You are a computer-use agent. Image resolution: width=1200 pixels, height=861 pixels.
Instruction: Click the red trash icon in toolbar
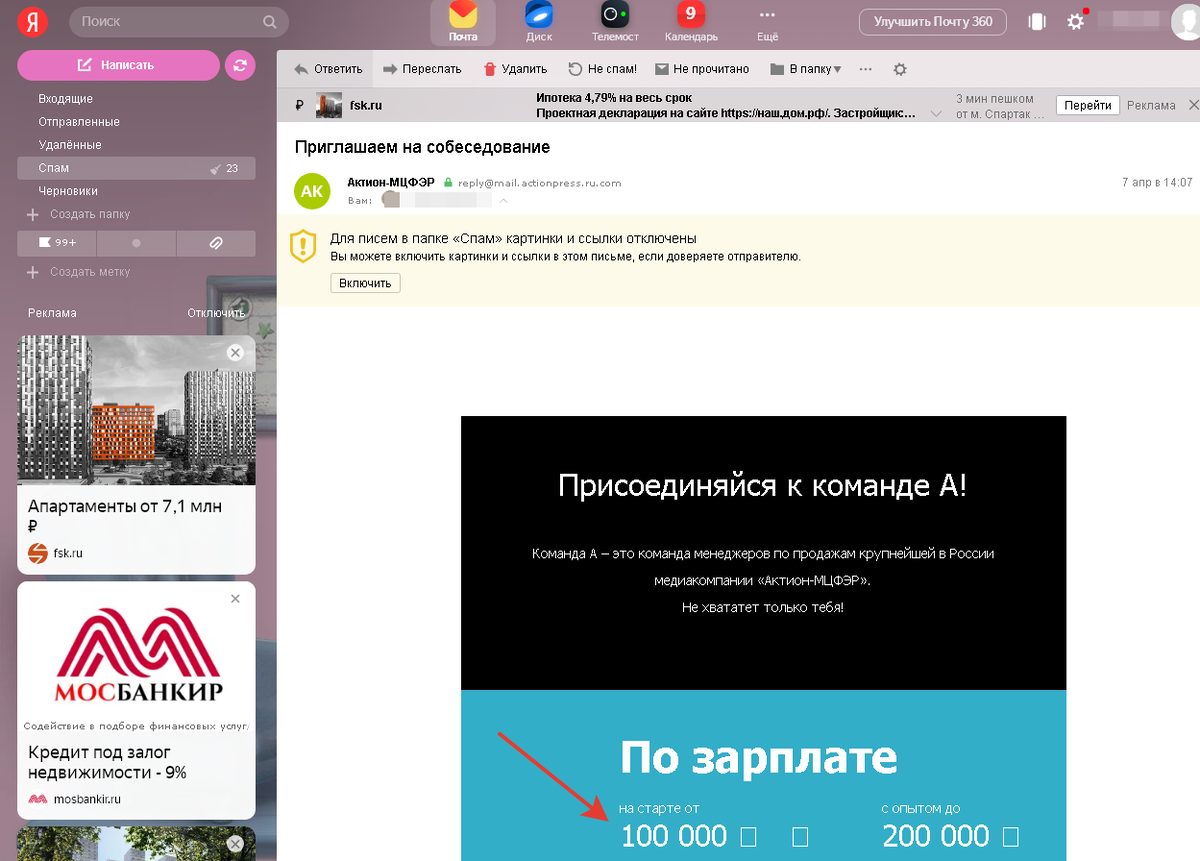coord(490,69)
